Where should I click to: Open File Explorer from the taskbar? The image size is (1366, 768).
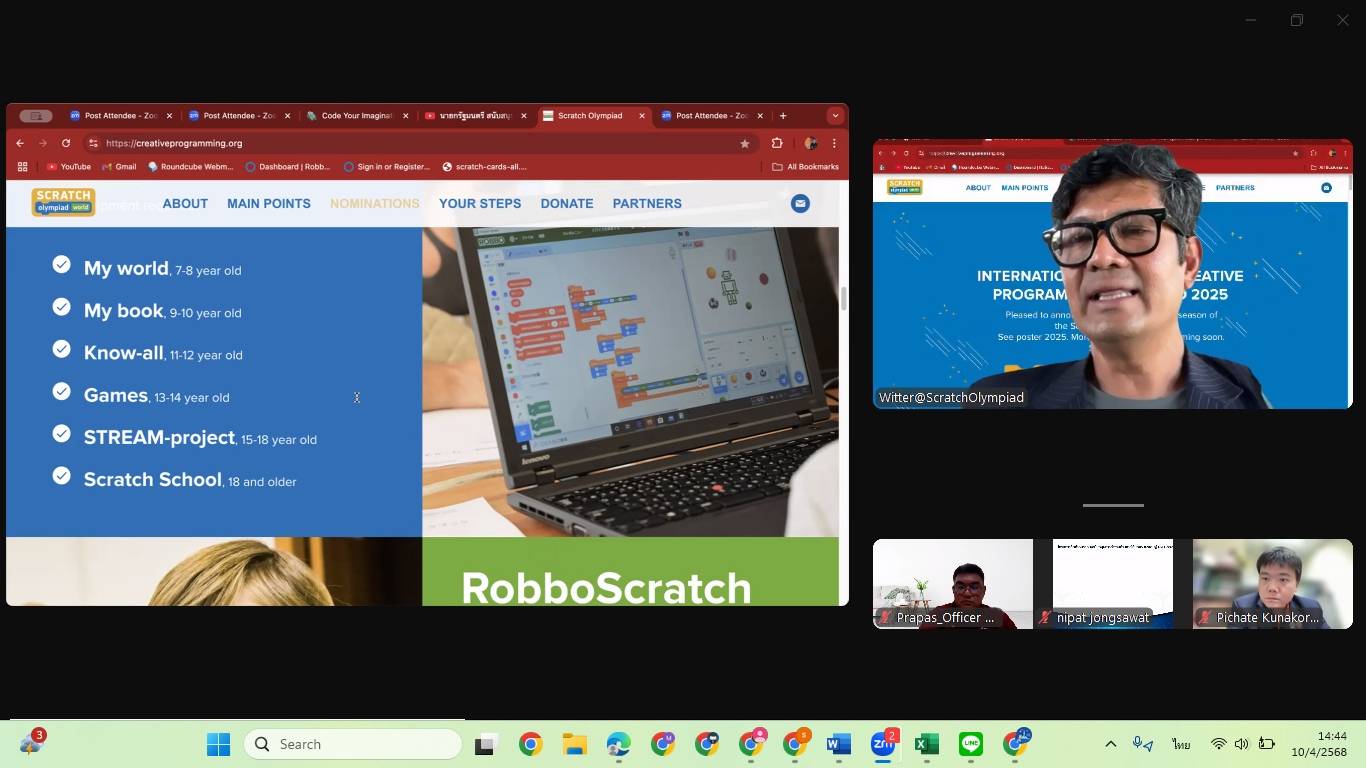pos(574,744)
